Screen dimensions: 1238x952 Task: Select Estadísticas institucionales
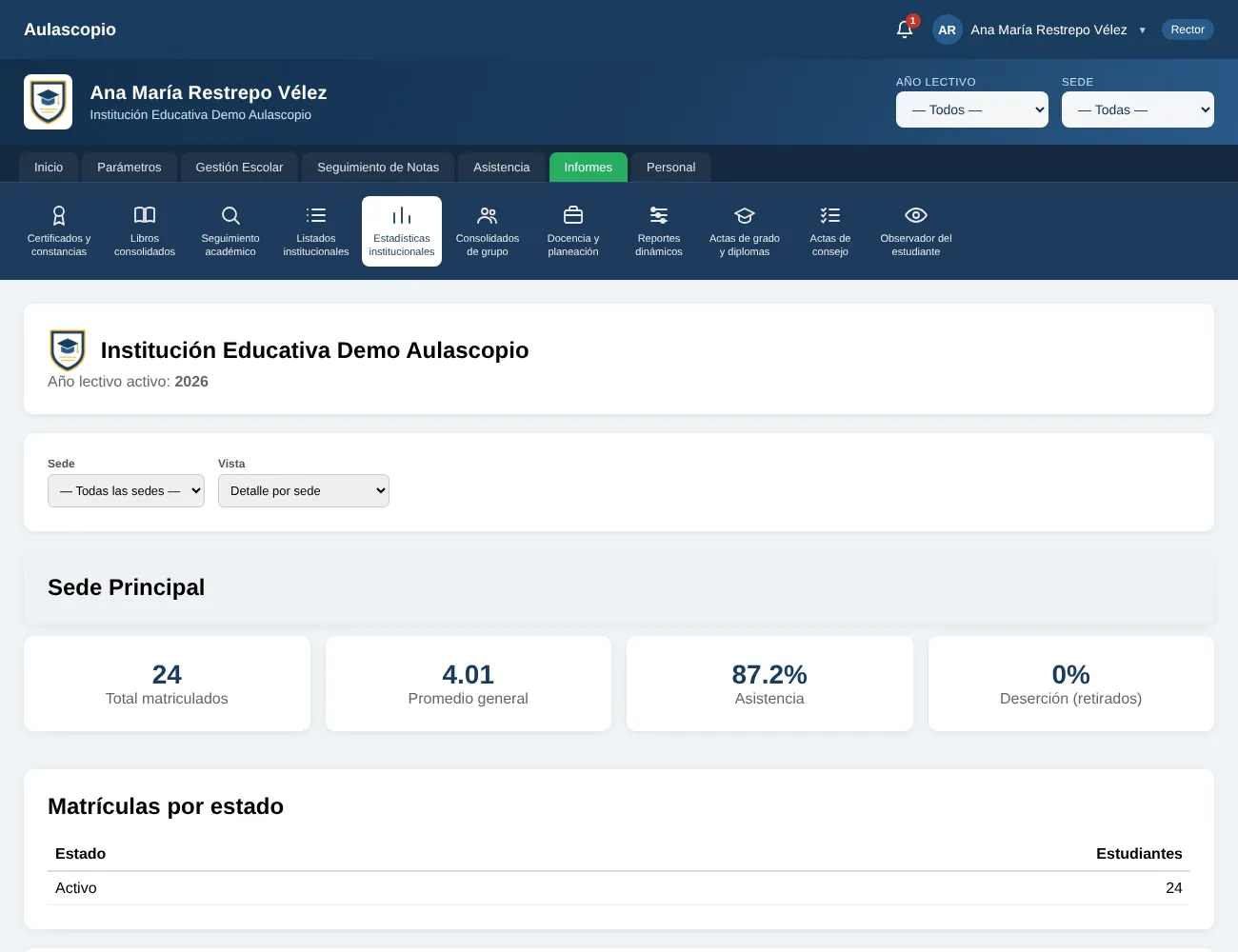tap(402, 231)
